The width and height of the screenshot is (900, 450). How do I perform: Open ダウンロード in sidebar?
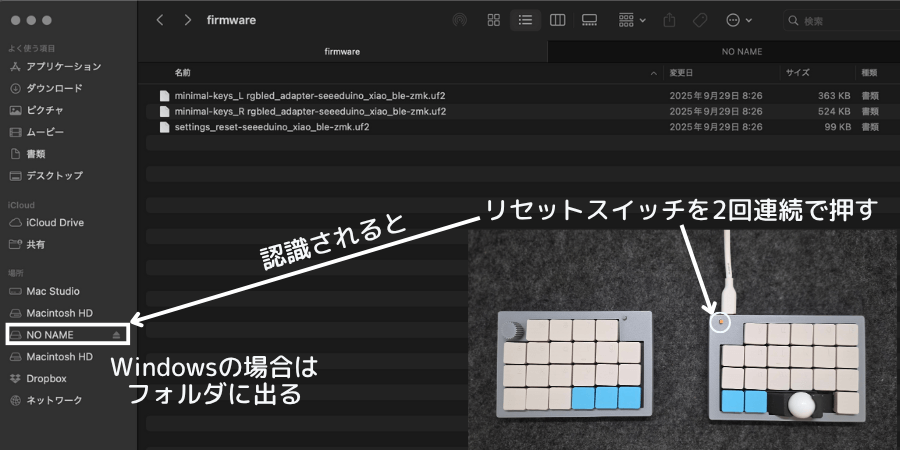click(54, 88)
